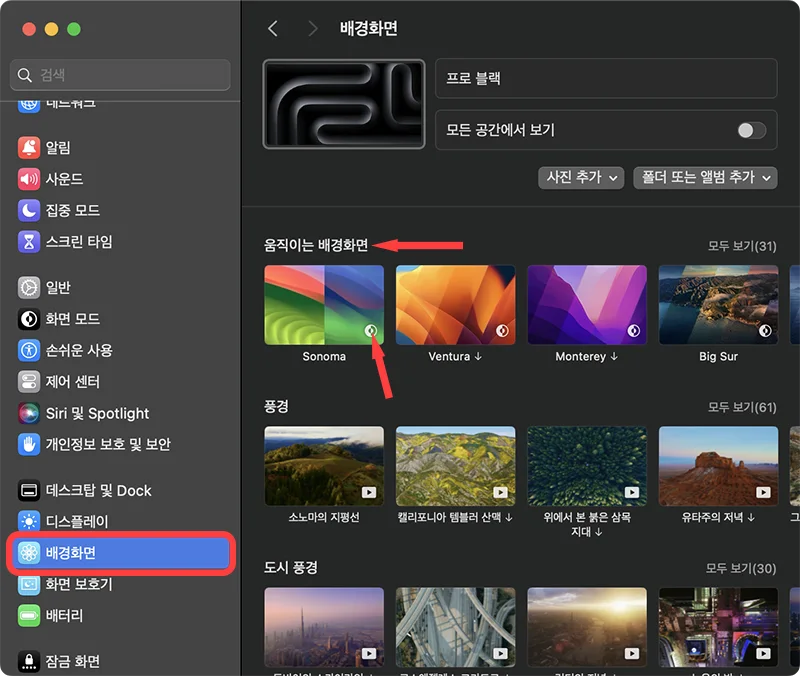
Task: Select the 디스플레이 sun icon
Action: [29, 522]
